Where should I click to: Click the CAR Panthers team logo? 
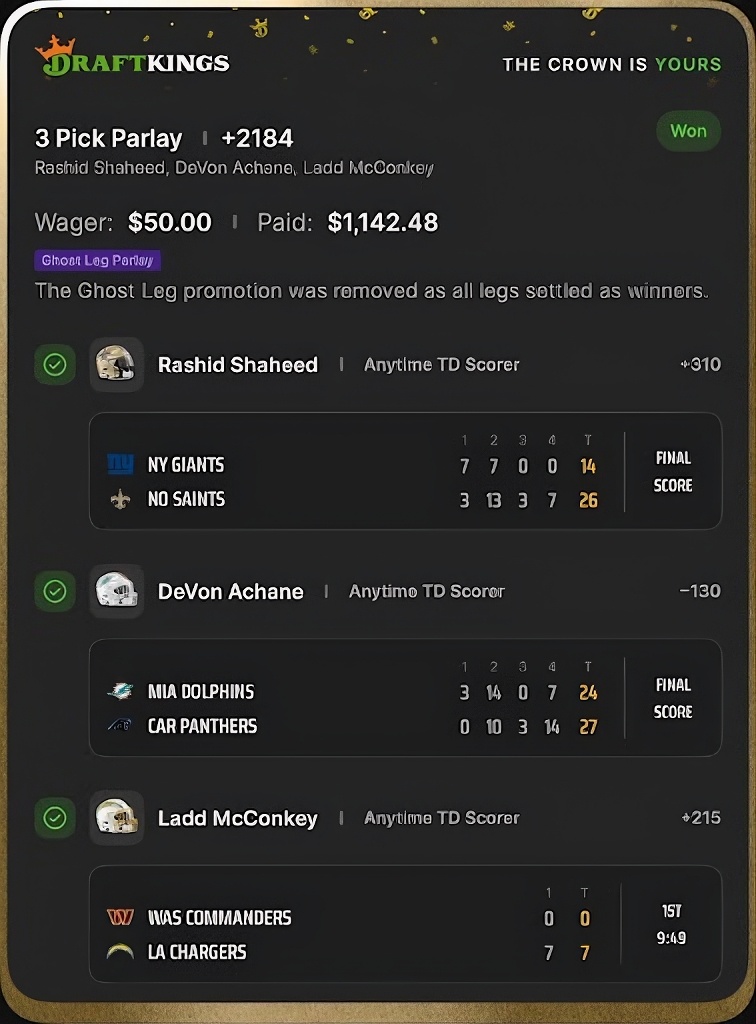click(x=120, y=726)
